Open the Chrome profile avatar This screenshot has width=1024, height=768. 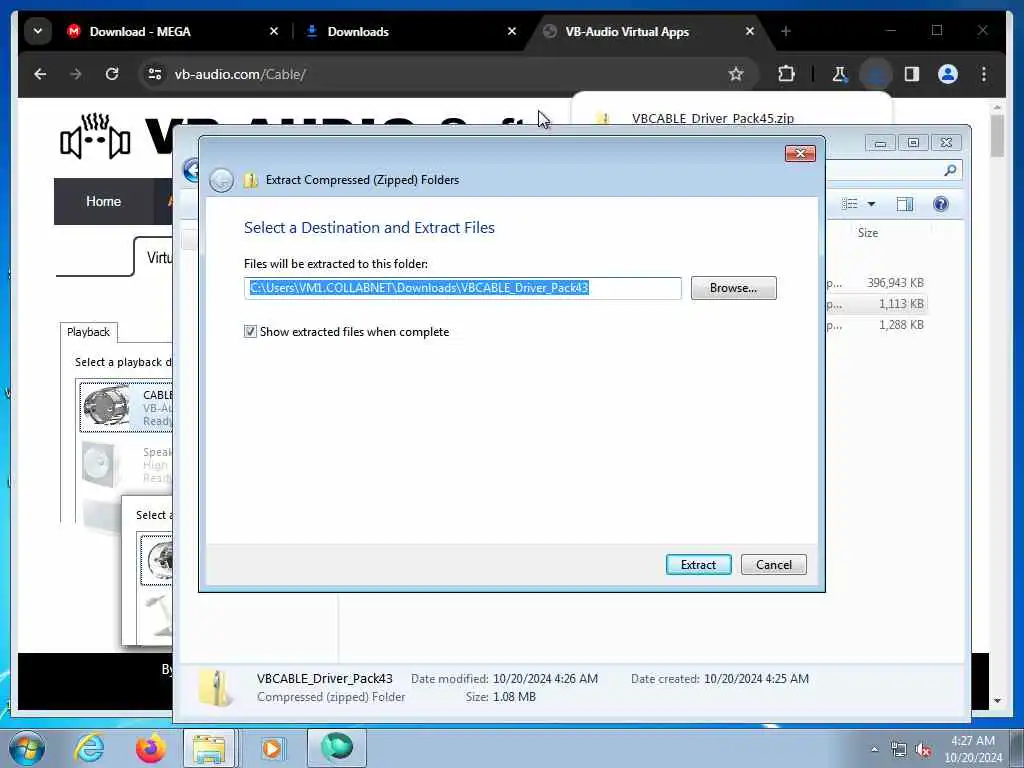[948, 74]
